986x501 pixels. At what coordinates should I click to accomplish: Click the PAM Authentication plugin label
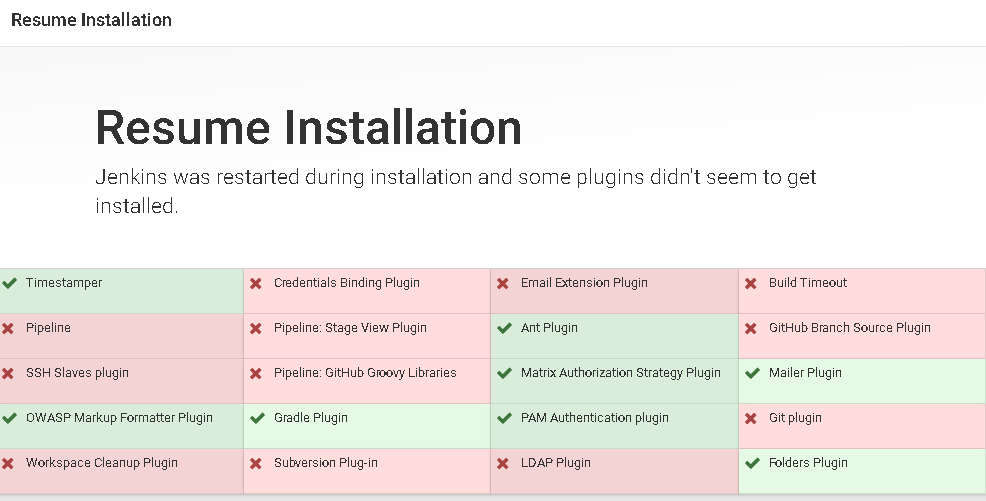595,418
